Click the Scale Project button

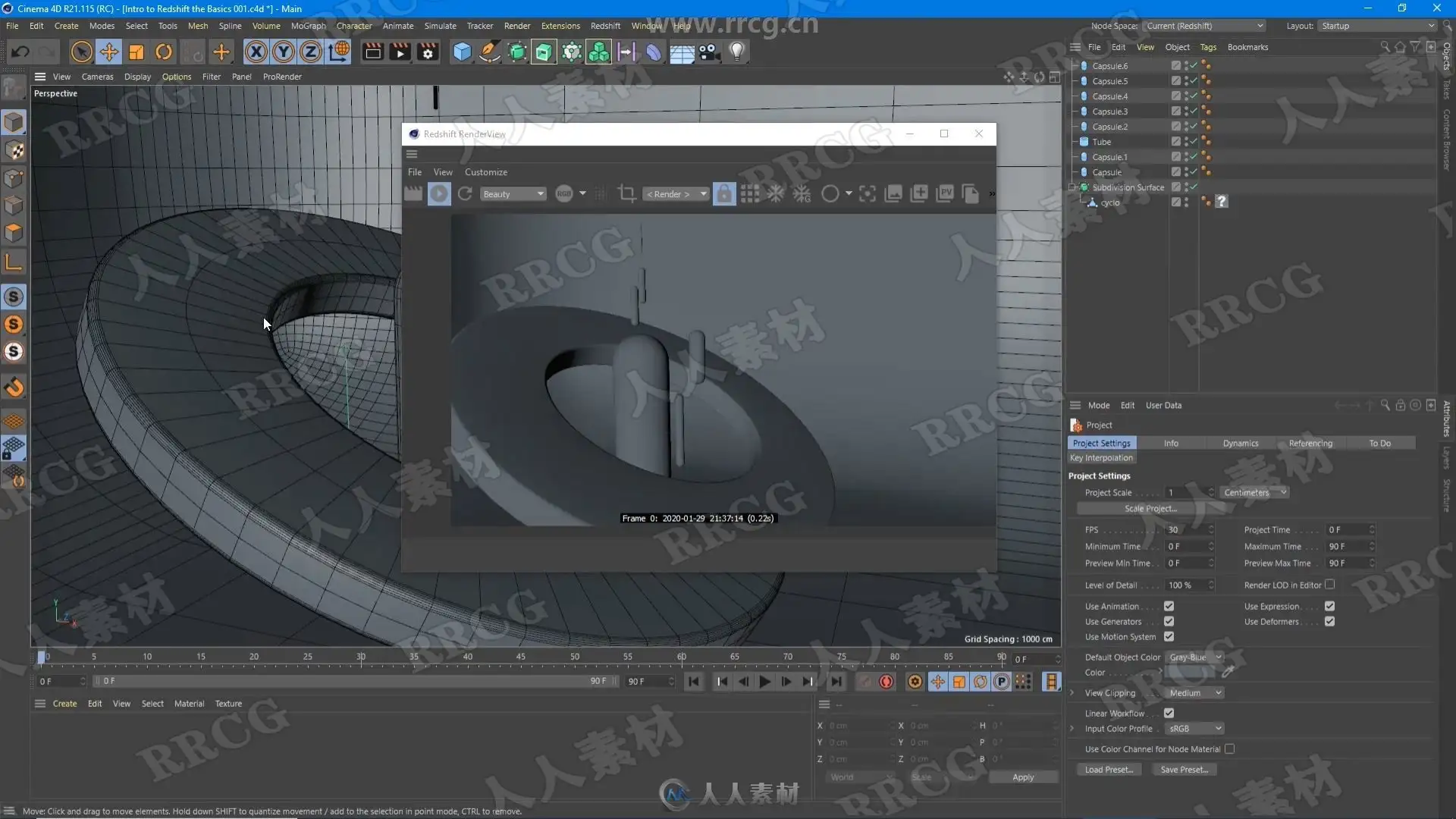(x=1150, y=509)
